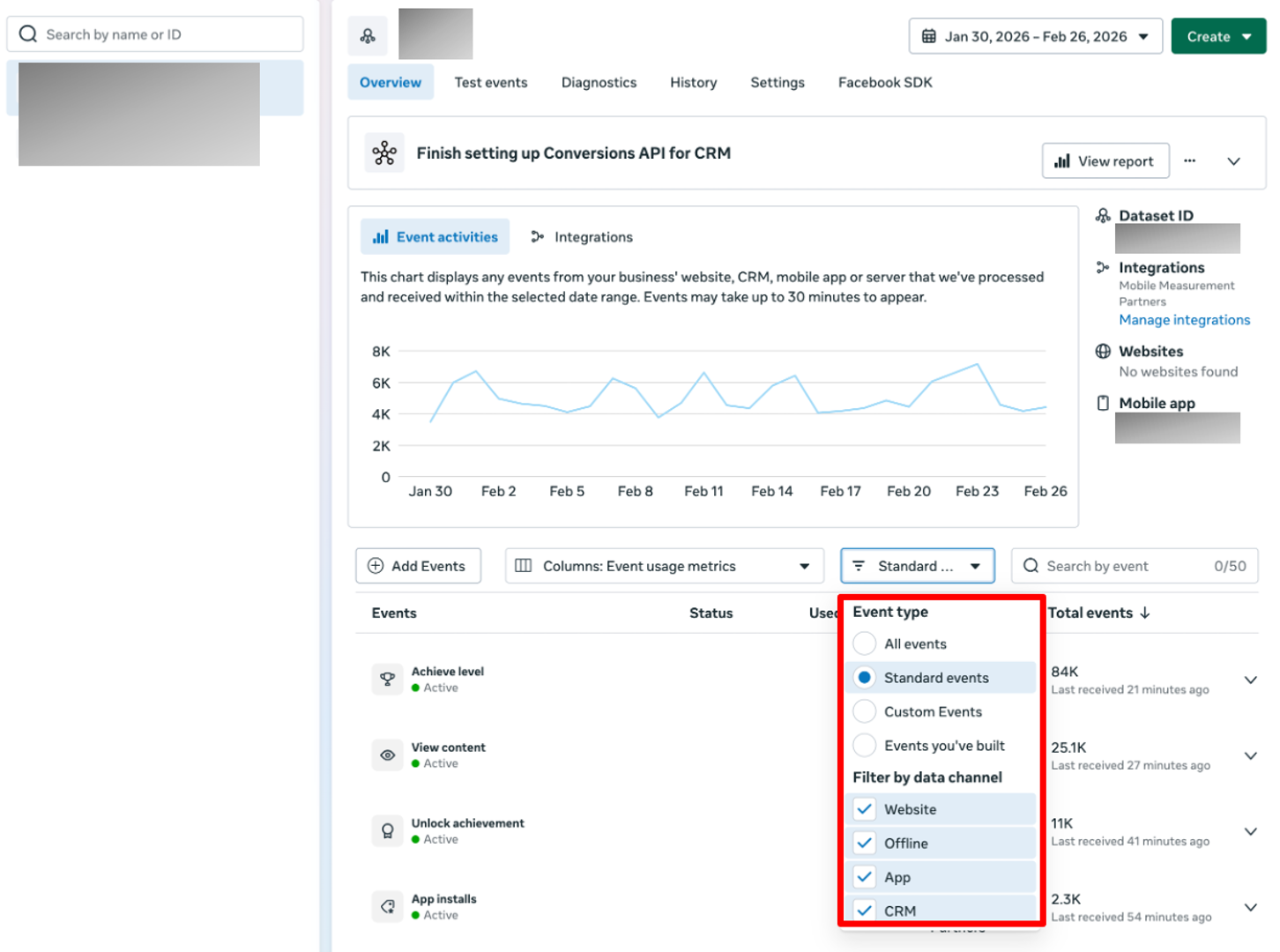Click the Unlock achievement badge icon

[x=387, y=831]
